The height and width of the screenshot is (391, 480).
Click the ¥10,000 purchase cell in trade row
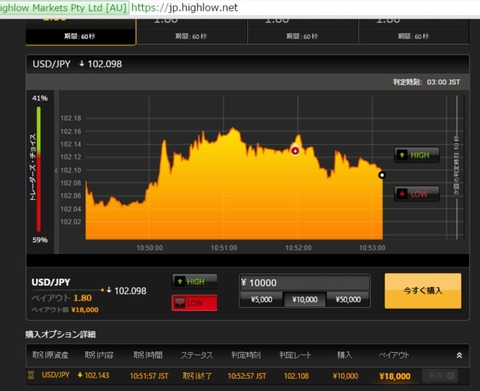point(345,376)
